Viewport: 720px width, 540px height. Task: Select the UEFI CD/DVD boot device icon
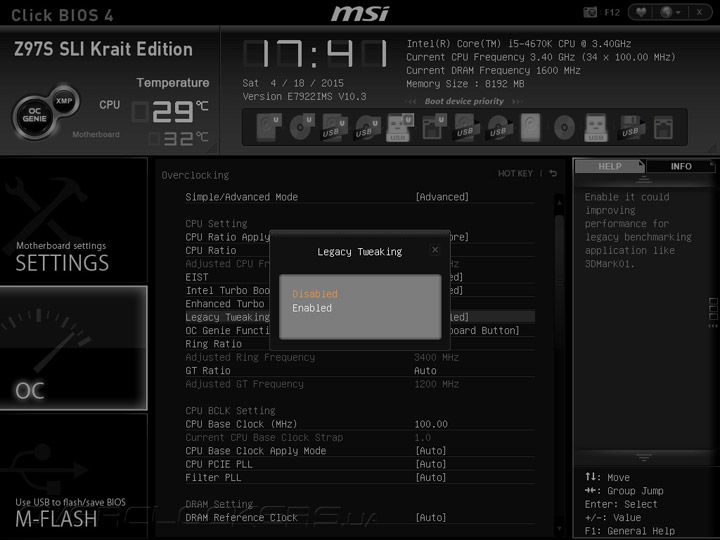(x=302, y=127)
